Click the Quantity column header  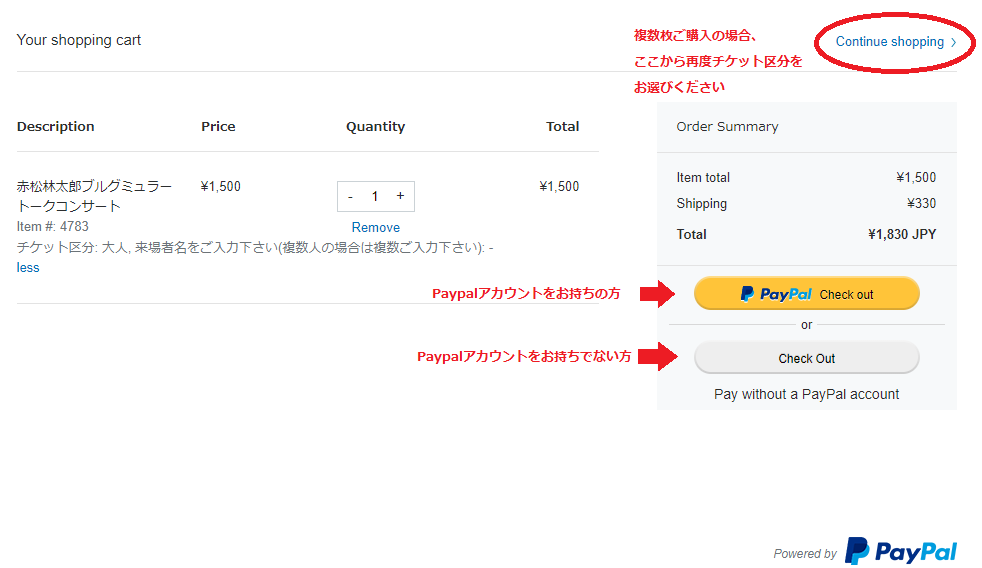click(x=376, y=127)
